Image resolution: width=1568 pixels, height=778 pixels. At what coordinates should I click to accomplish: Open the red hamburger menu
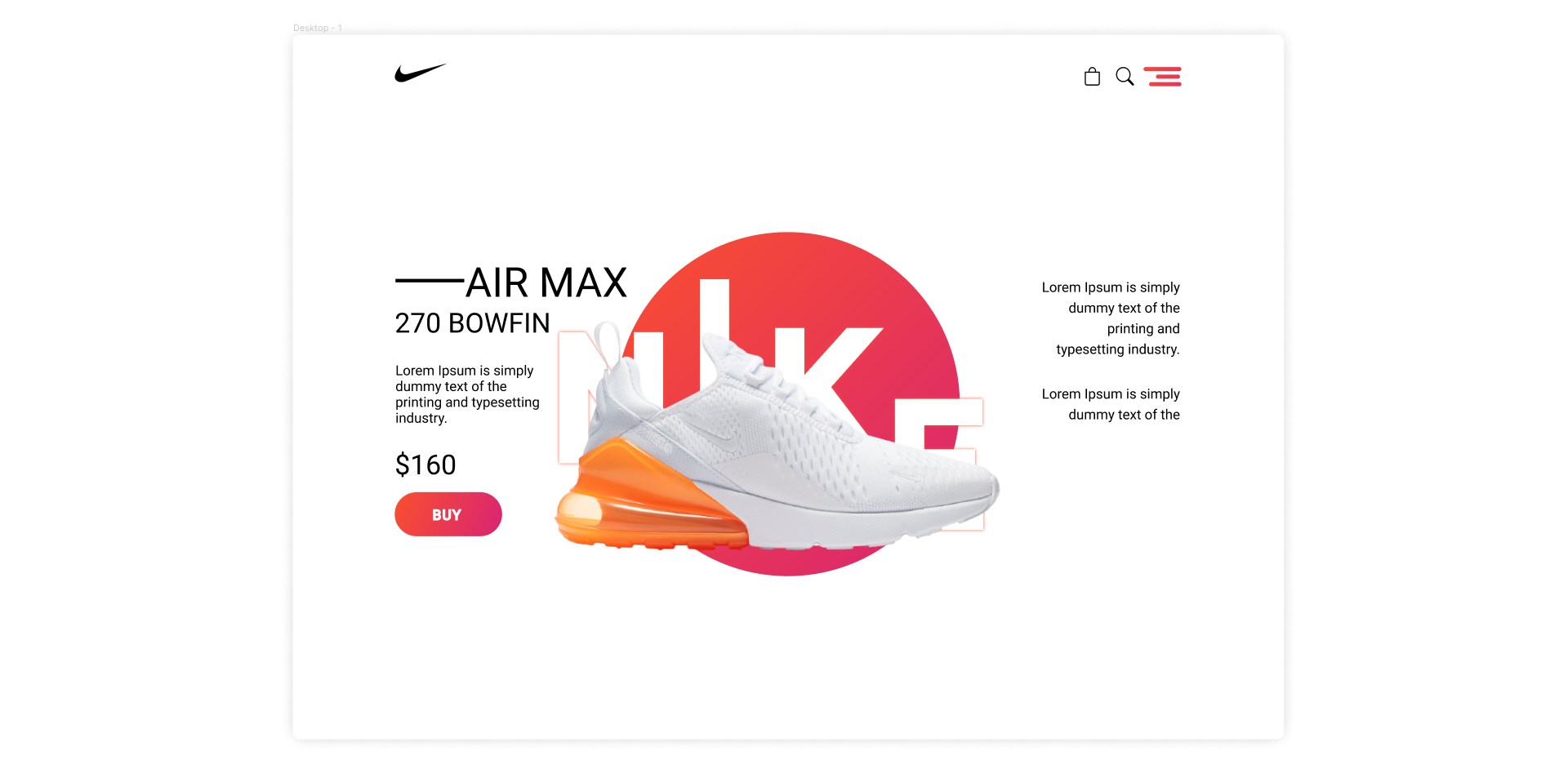pos(1162,77)
